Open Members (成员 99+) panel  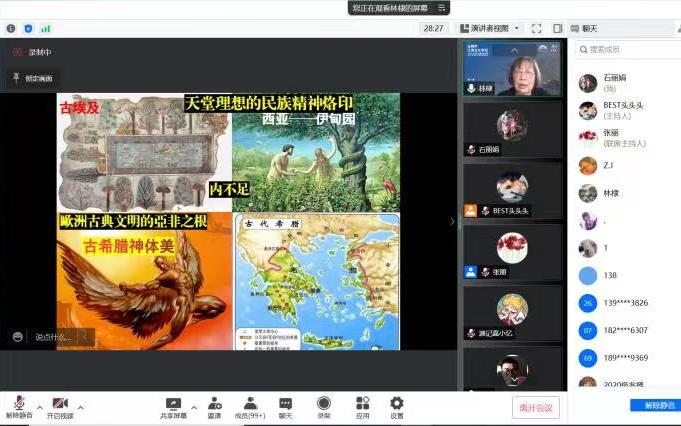click(x=250, y=407)
